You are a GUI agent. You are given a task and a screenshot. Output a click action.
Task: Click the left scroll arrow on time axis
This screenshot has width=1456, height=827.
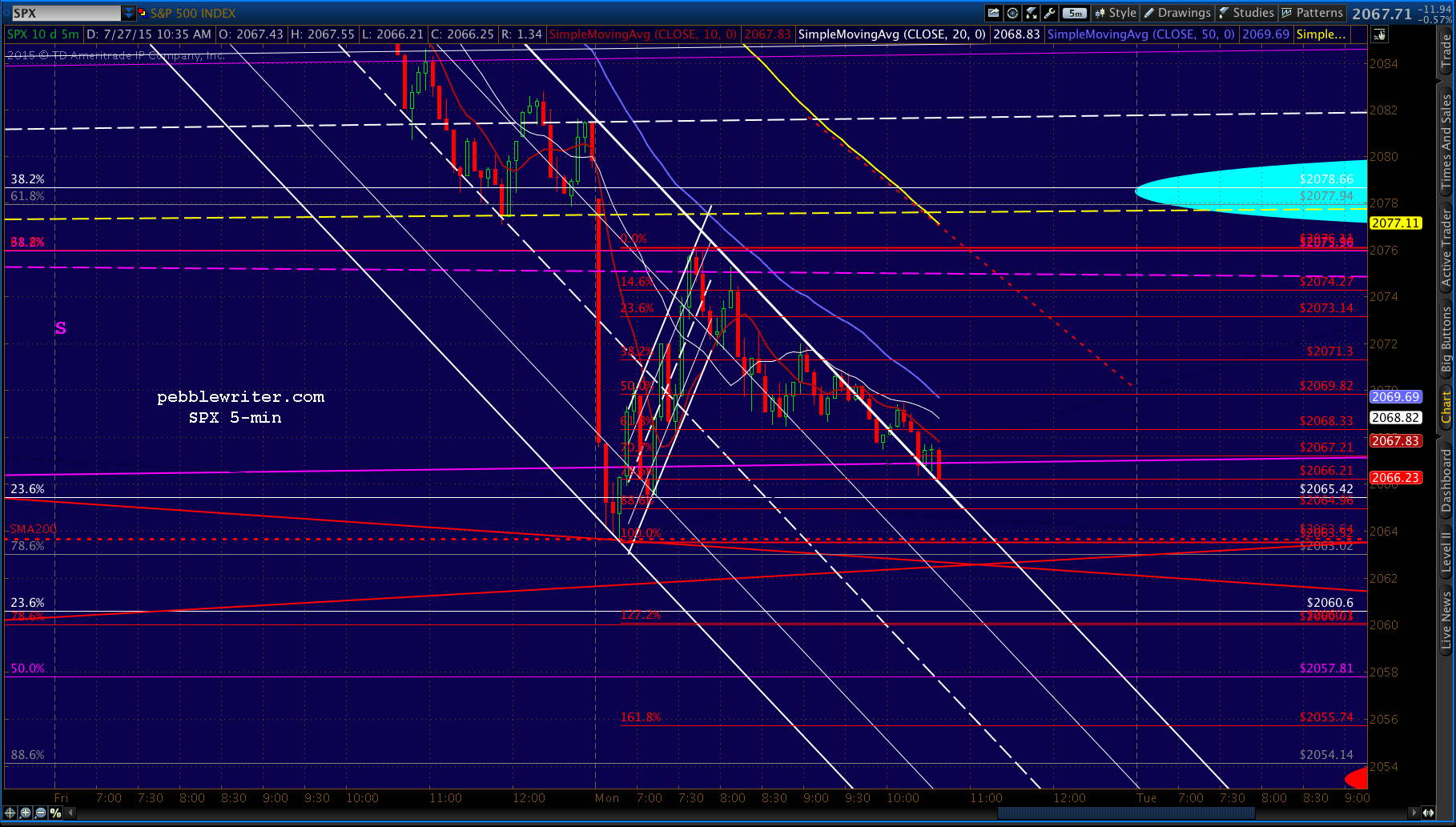click(71, 813)
